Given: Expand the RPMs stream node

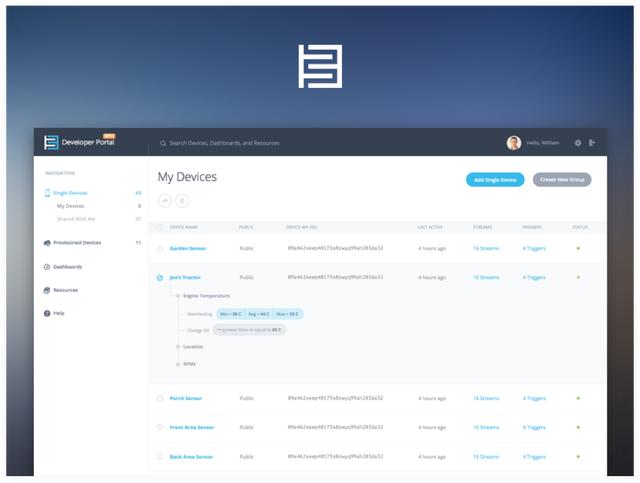Looking at the screenshot, I should coord(177,364).
